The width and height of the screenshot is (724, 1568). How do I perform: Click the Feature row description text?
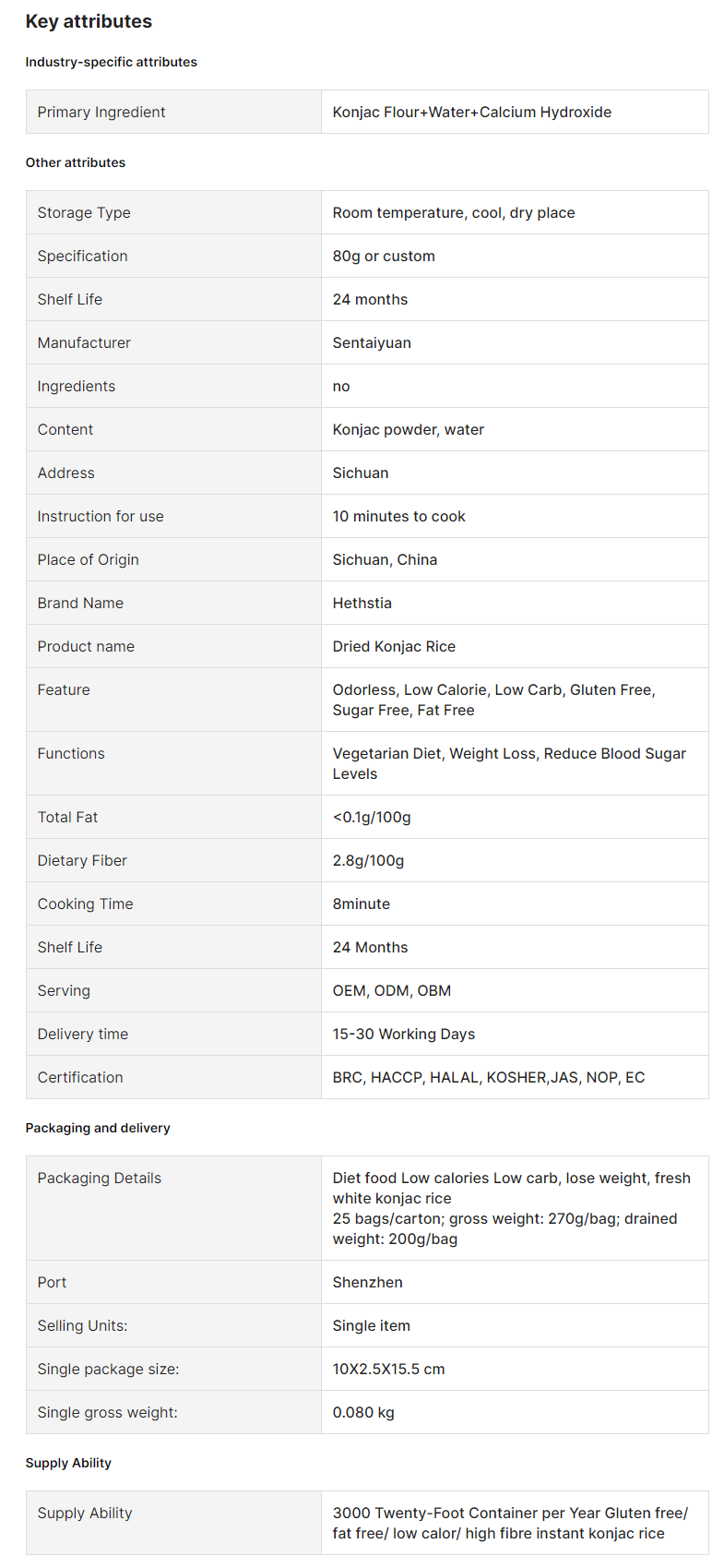494,700
